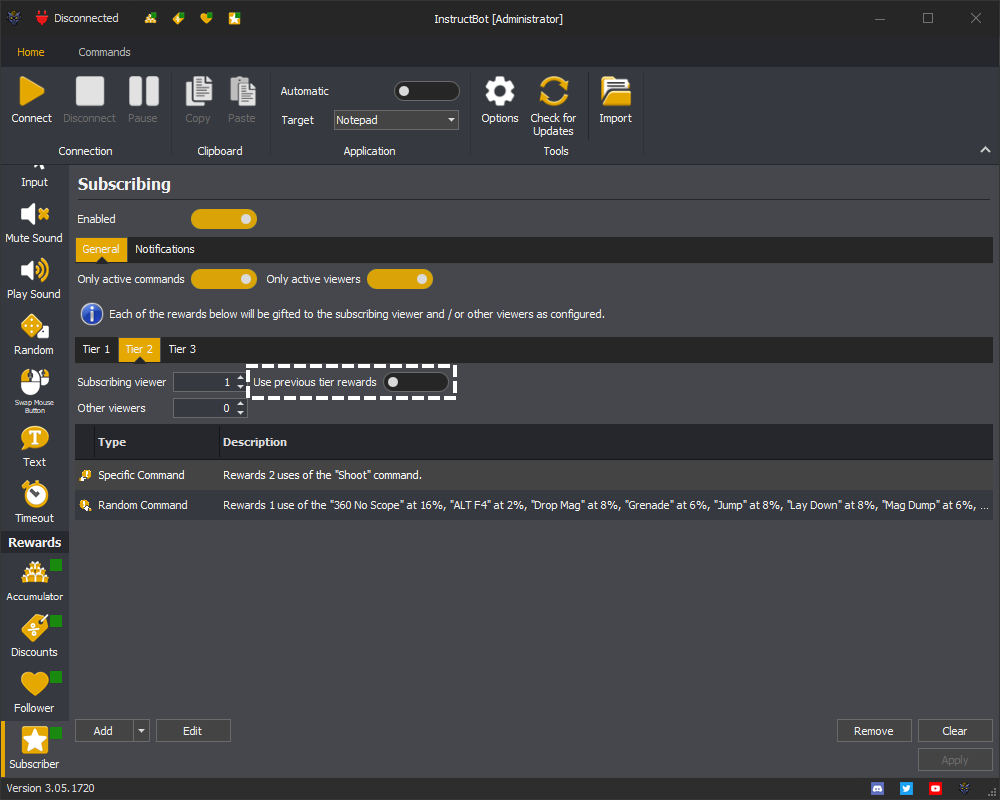This screenshot has height=800, width=1000.
Task: Select the Tier 1 tab
Action: coord(96,350)
